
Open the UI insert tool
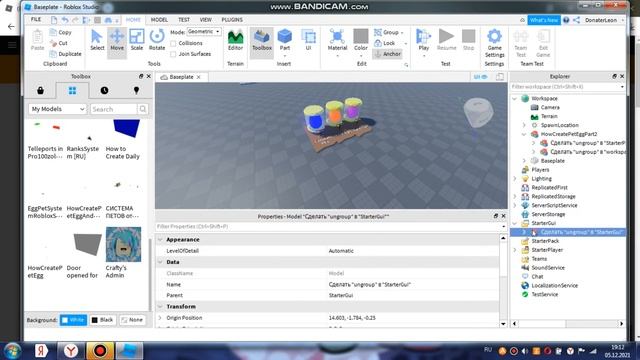[x=308, y=40]
